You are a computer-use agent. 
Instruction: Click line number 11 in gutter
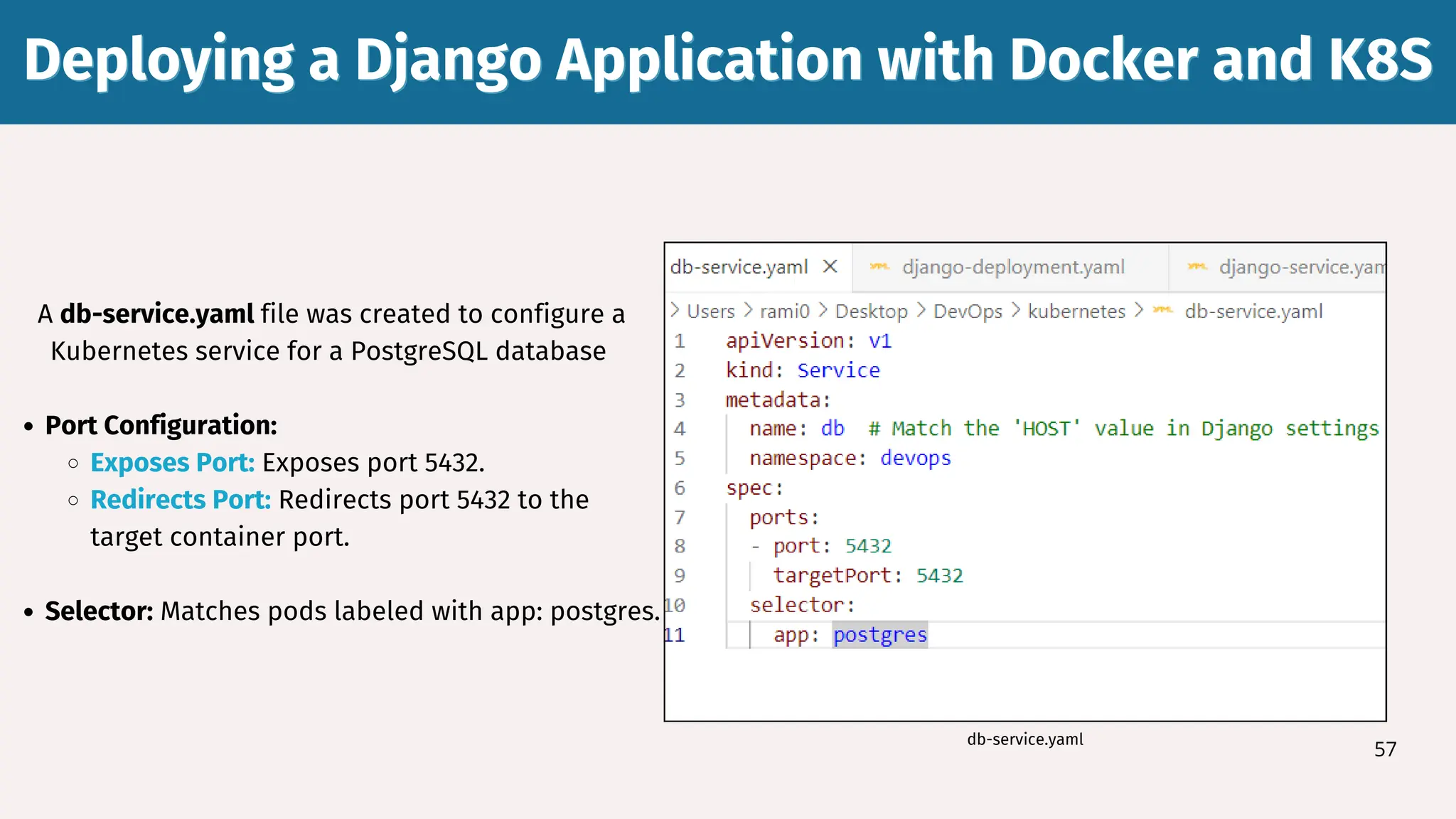tap(675, 635)
